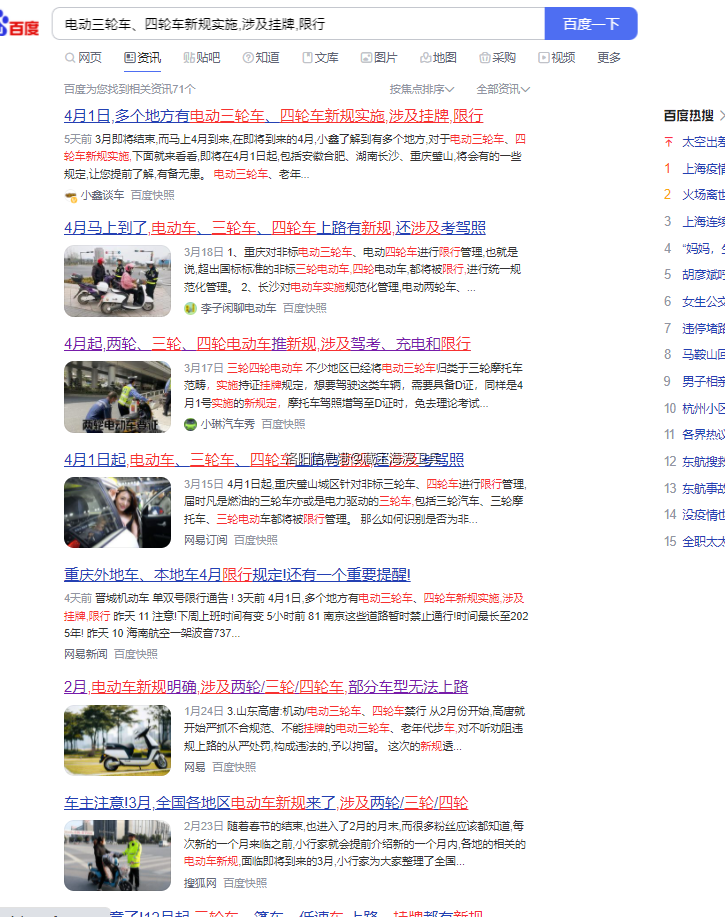Open result 4月1日,多个地方有电动三轮车、四轮车新规实施

pos(274,116)
